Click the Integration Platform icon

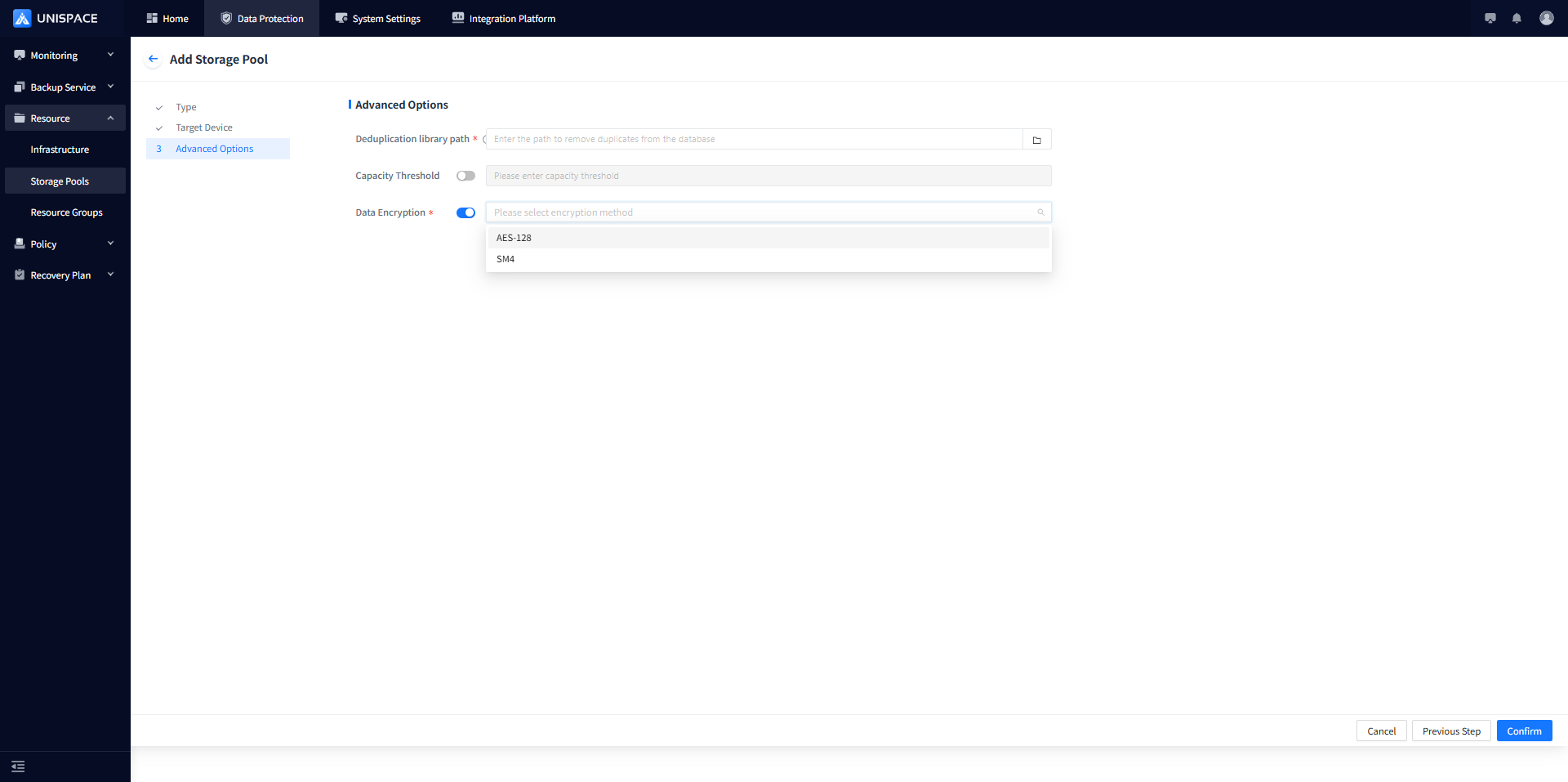[458, 18]
